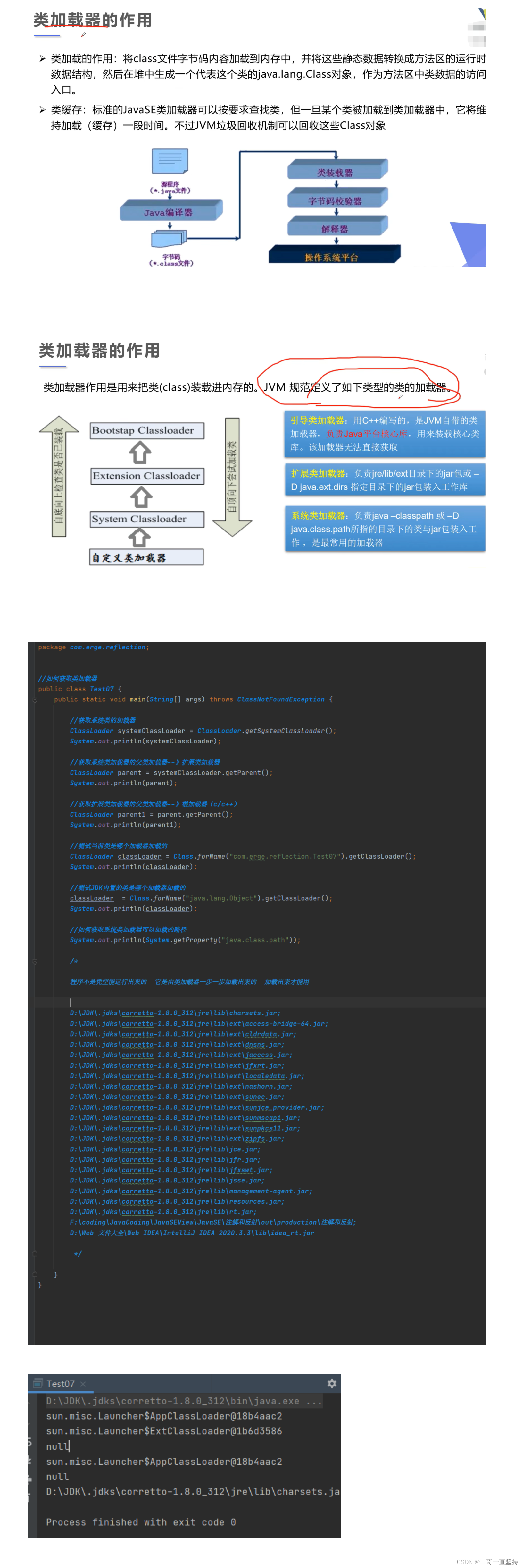Select the Test07 run tab

coord(60,1384)
